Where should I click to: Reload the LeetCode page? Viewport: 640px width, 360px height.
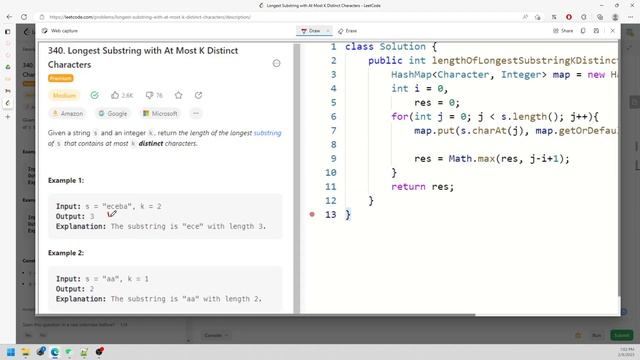pos(24,17)
